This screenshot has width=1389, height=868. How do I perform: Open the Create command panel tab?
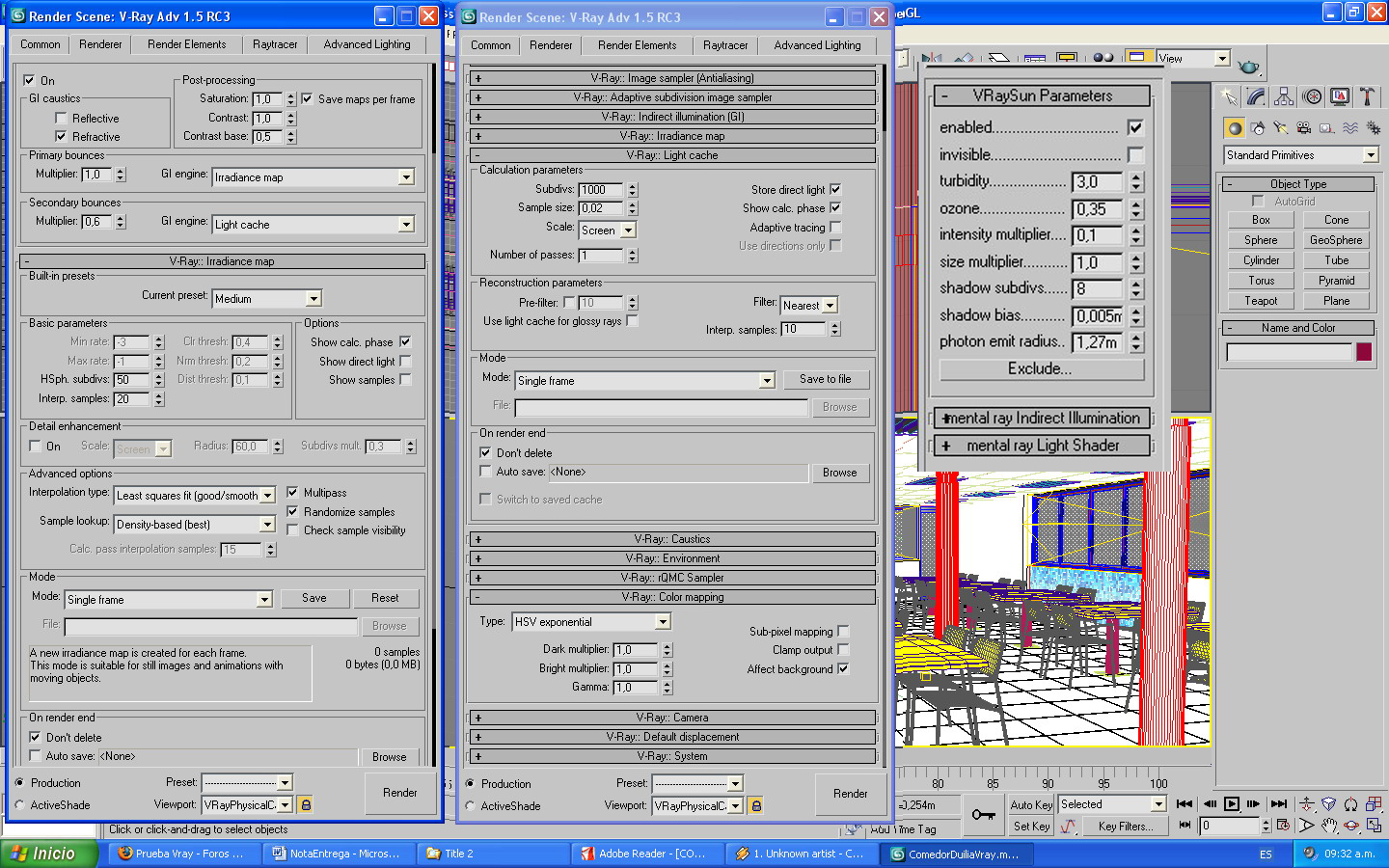point(1228,96)
